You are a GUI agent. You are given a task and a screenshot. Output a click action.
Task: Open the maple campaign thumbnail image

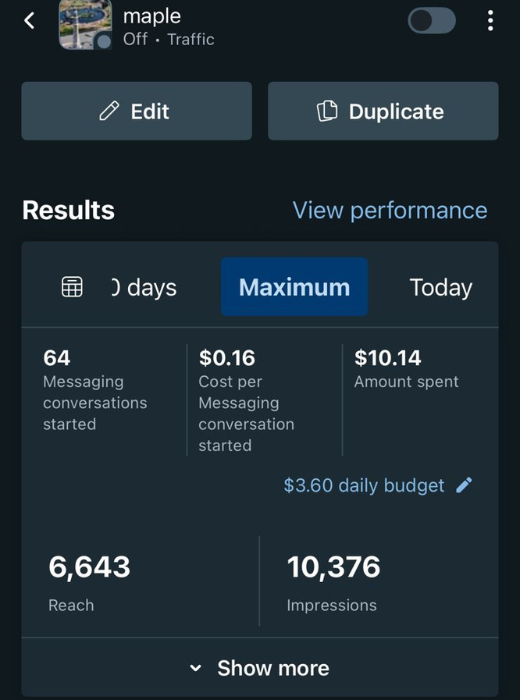pyautogui.click(x=85, y=24)
